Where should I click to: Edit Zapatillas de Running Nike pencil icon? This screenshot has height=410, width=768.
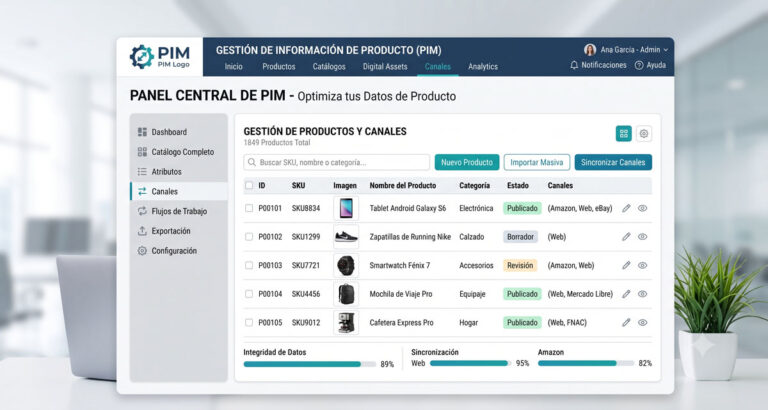pos(626,237)
